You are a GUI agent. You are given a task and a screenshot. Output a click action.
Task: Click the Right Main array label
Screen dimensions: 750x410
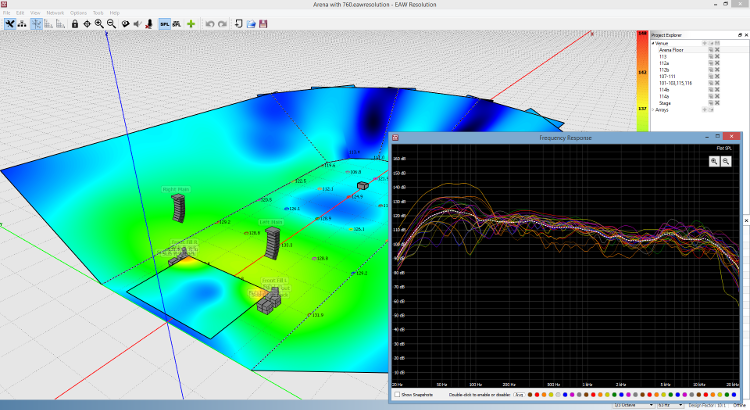click(x=176, y=189)
